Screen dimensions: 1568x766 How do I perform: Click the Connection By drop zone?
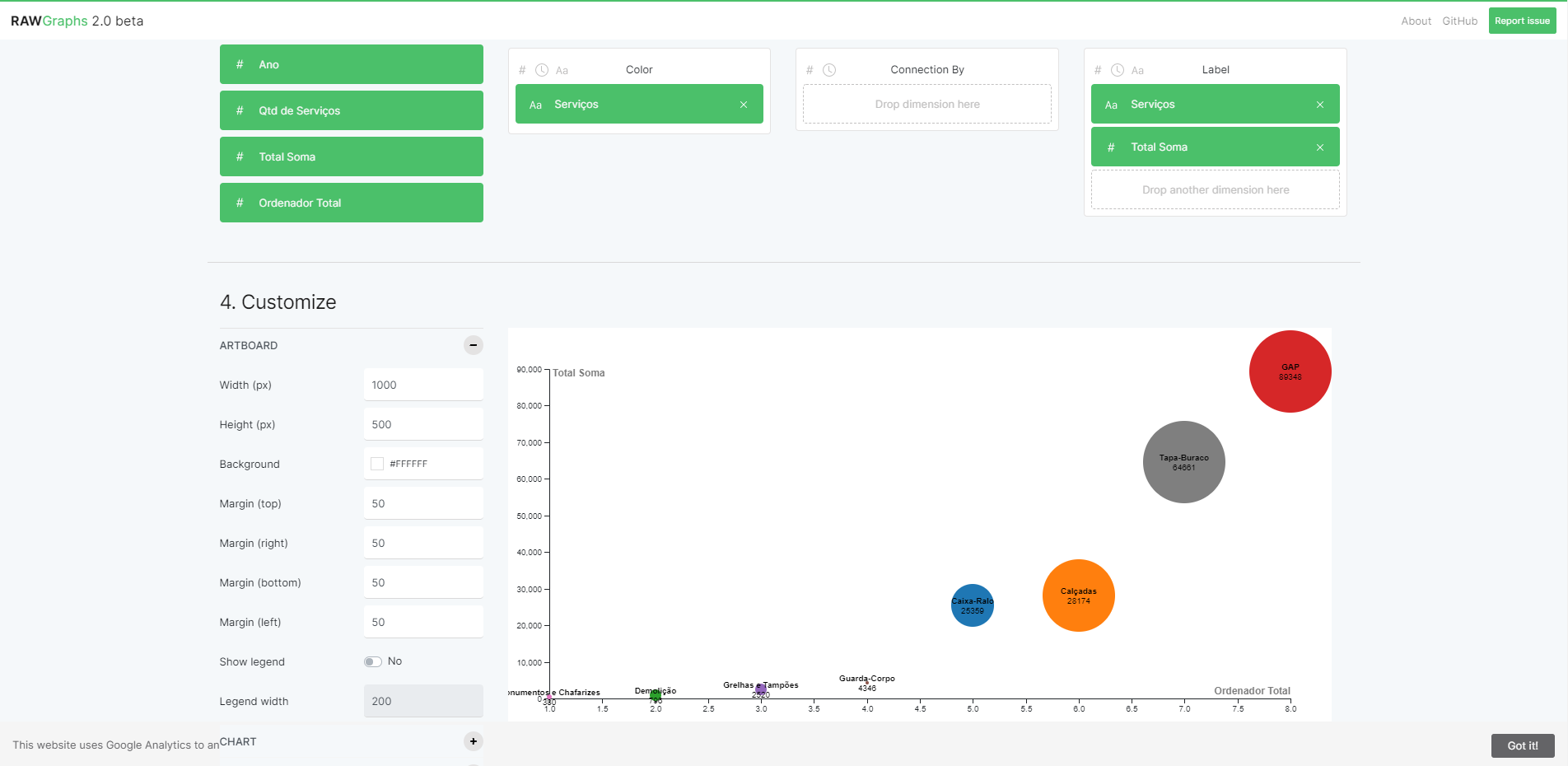click(927, 104)
